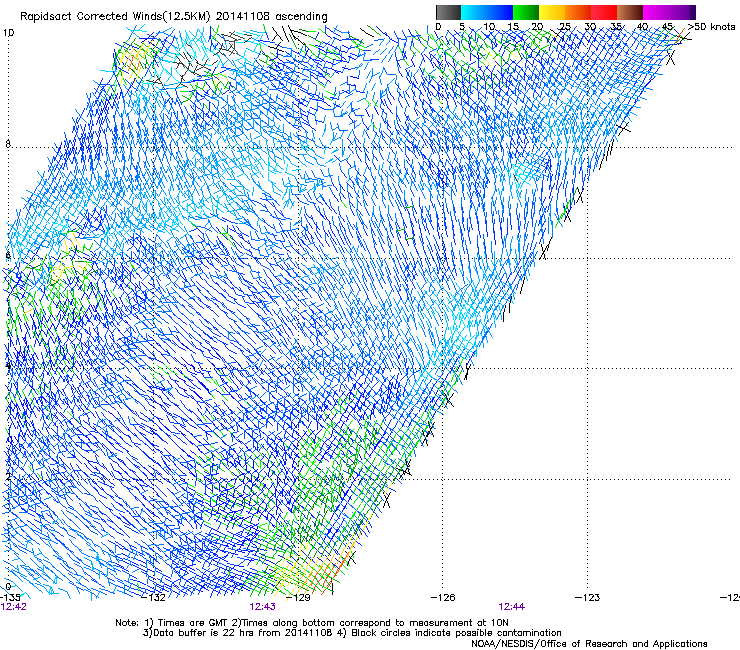Click the 12:43 time label

click(x=262, y=607)
